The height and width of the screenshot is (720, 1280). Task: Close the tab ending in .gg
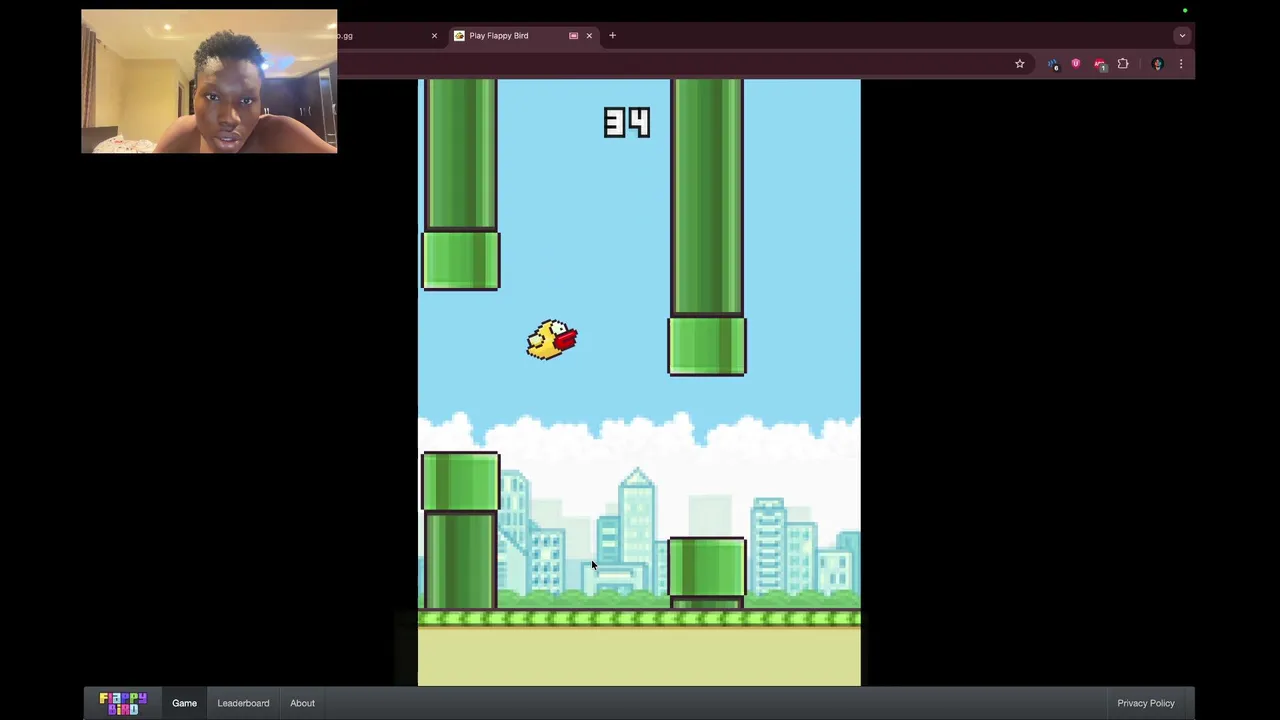(434, 36)
